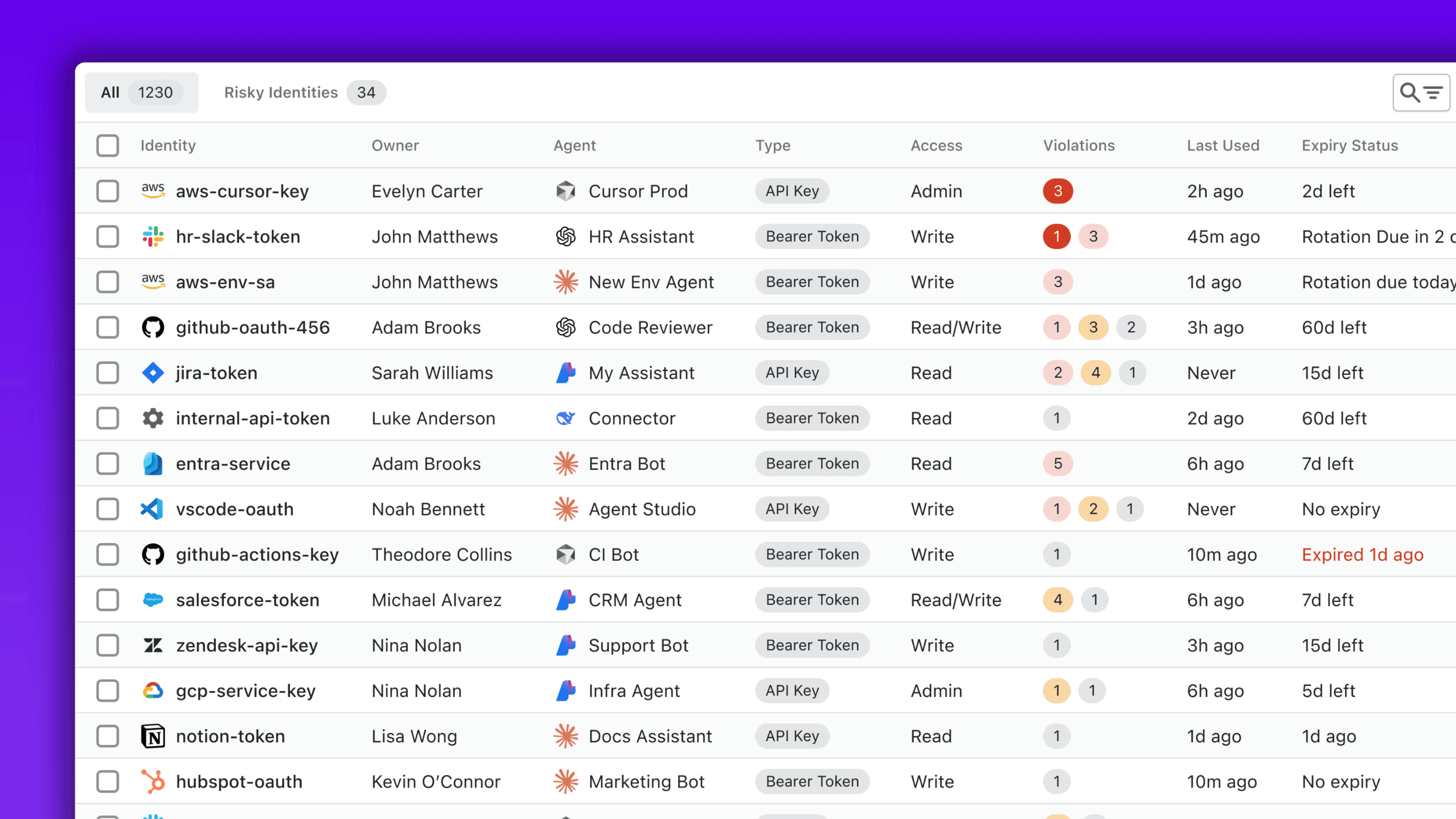This screenshot has height=819, width=1456.
Task: Open the zendesk-api-key identity name
Action: tap(247, 646)
